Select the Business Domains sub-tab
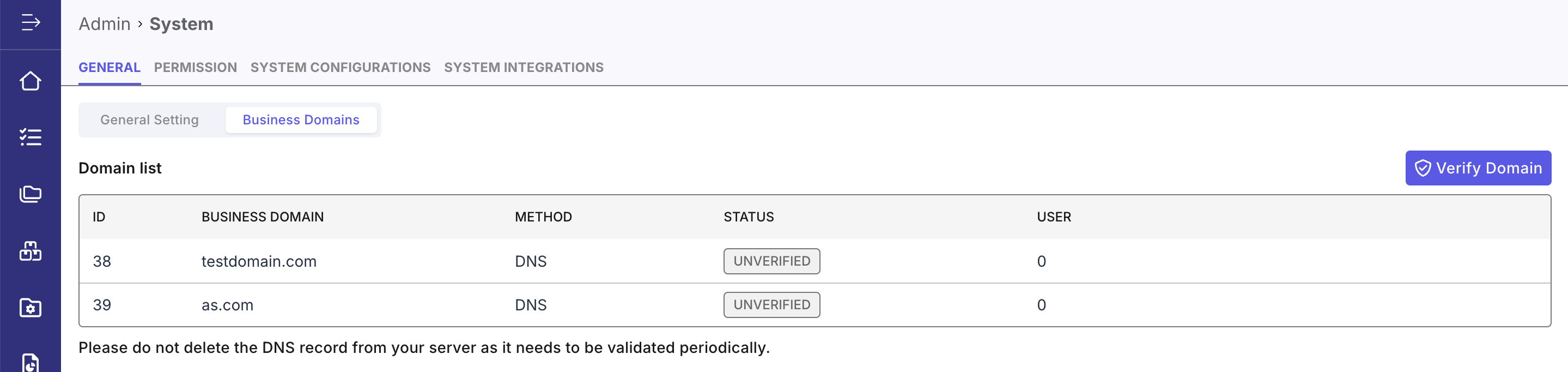Viewport: 1568px width, 372px height. [301, 120]
